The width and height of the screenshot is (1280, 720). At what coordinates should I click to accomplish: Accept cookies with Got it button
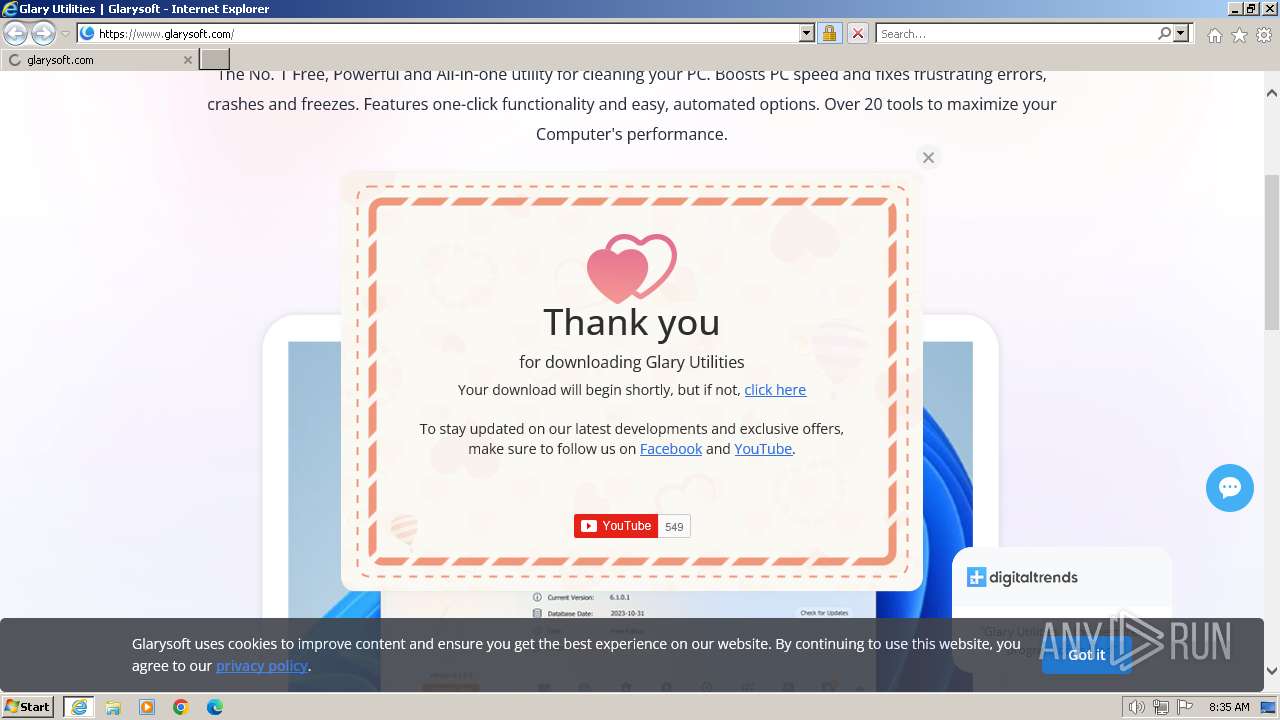tap(1086, 655)
